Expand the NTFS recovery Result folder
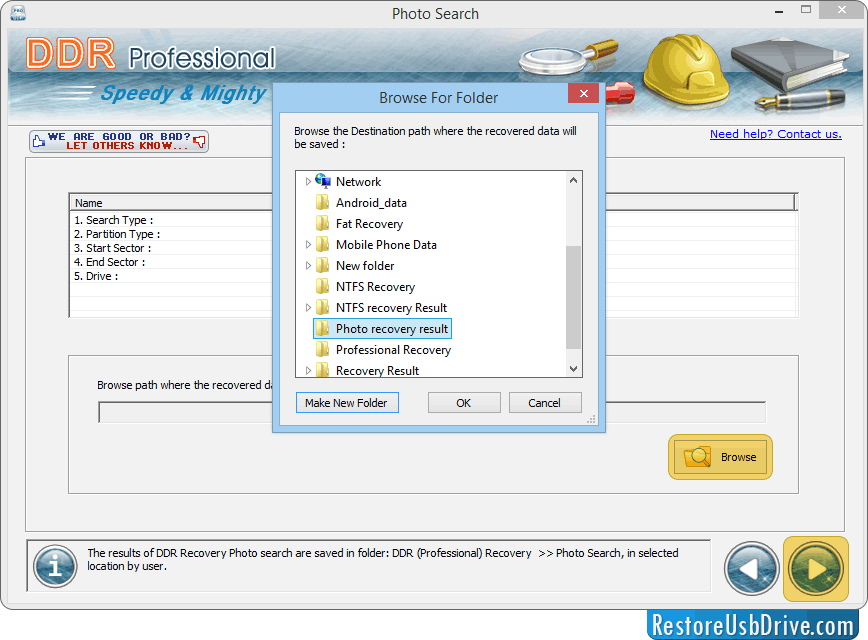The image size is (868, 640). pyautogui.click(x=308, y=308)
